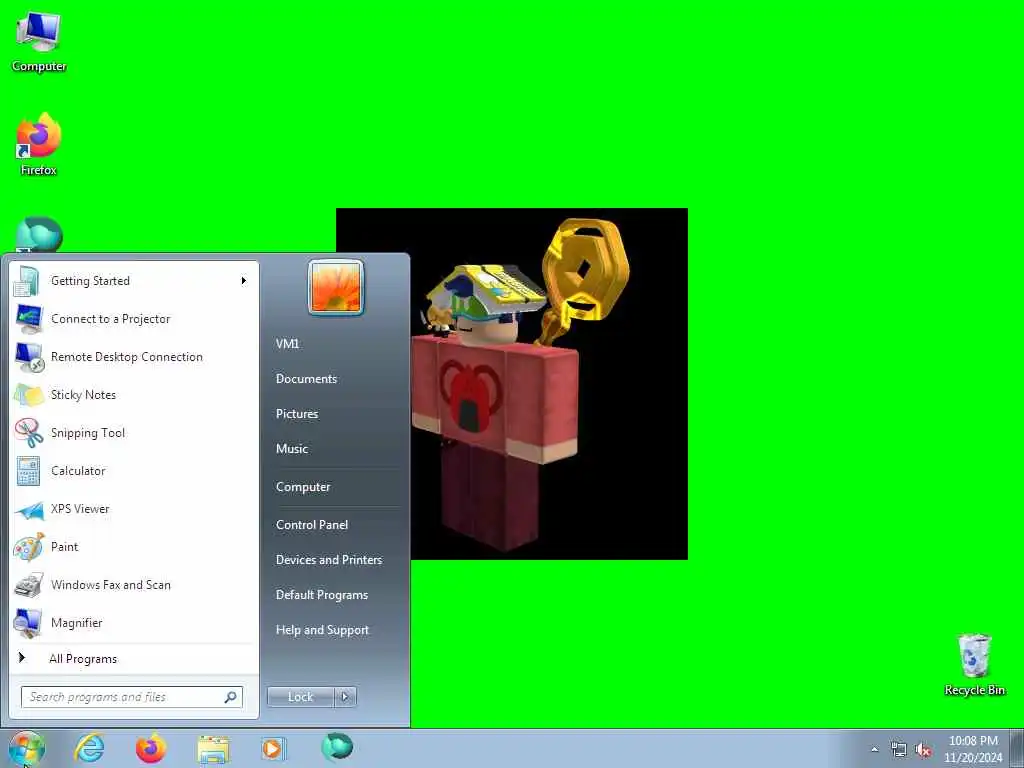Open the Windows Fax and Scan icon
The width and height of the screenshot is (1024, 768).
click(x=29, y=585)
